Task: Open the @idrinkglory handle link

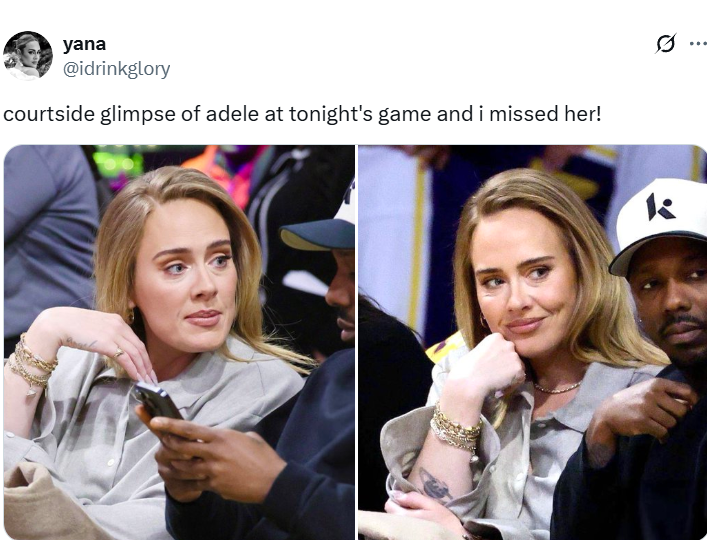Action: click(116, 69)
